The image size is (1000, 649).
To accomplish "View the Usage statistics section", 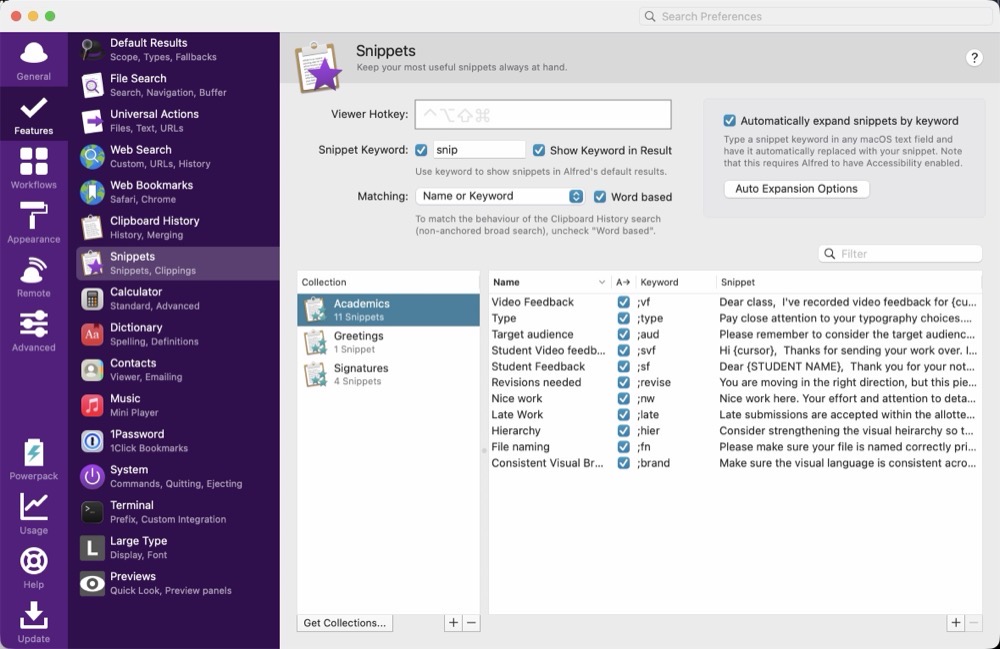I will 34,514.
